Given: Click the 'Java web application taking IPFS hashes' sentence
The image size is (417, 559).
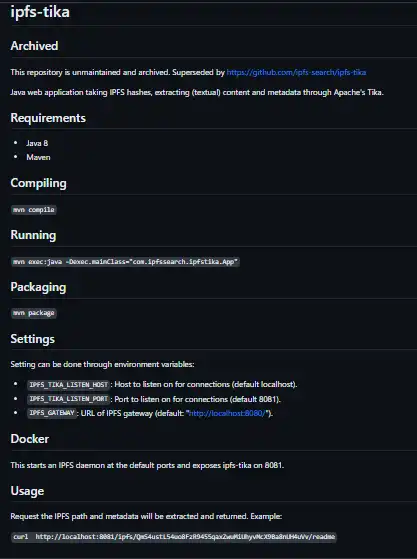Looking at the screenshot, I should [197, 92].
